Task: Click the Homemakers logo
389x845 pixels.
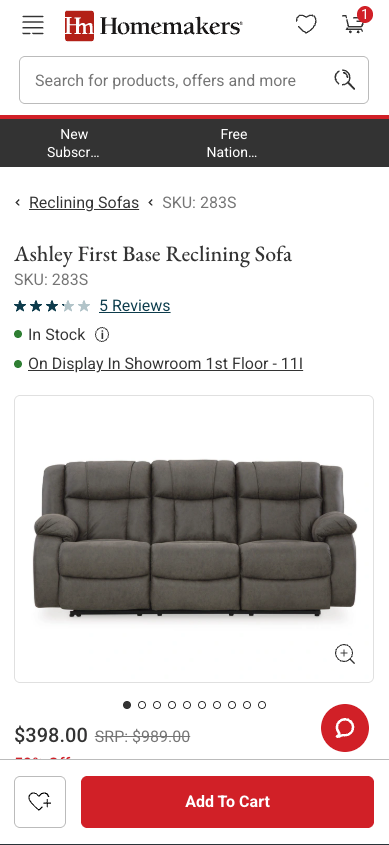Action: click(x=154, y=25)
